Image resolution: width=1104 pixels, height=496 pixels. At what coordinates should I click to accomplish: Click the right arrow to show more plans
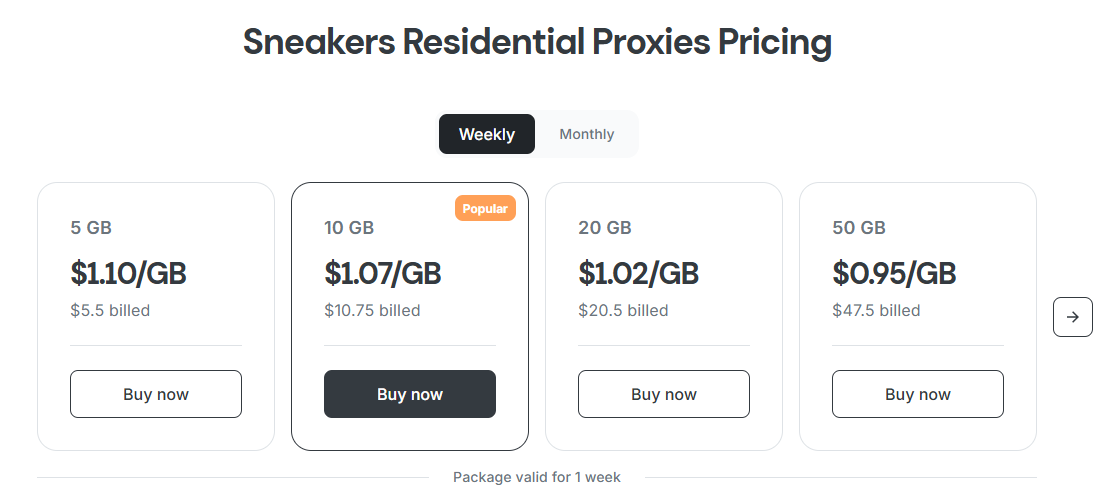(x=1072, y=317)
